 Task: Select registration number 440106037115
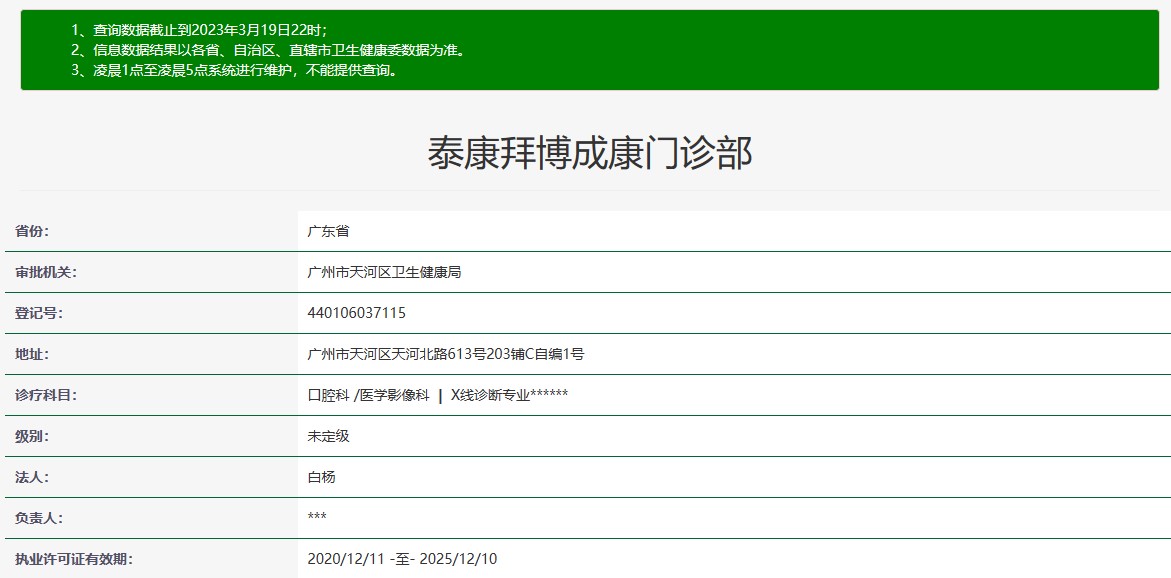point(356,314)
